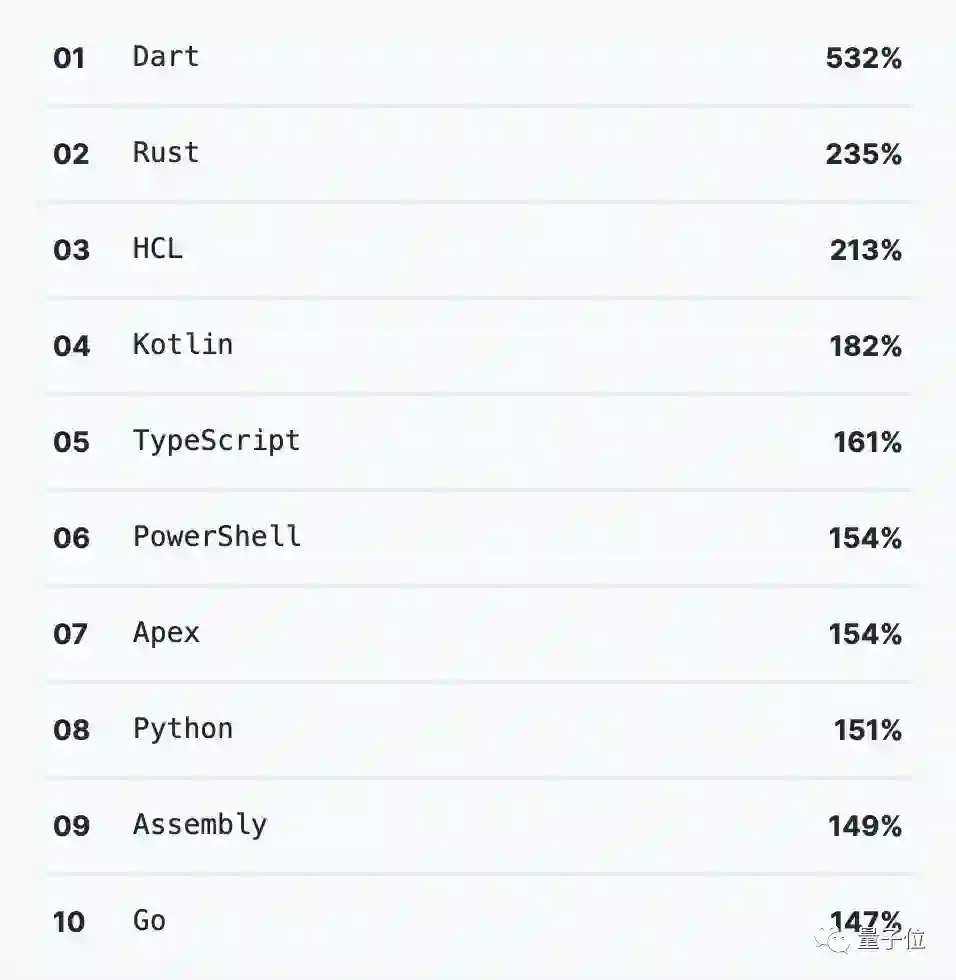
Task: Click the Python language name
Action: coord(183,728)
